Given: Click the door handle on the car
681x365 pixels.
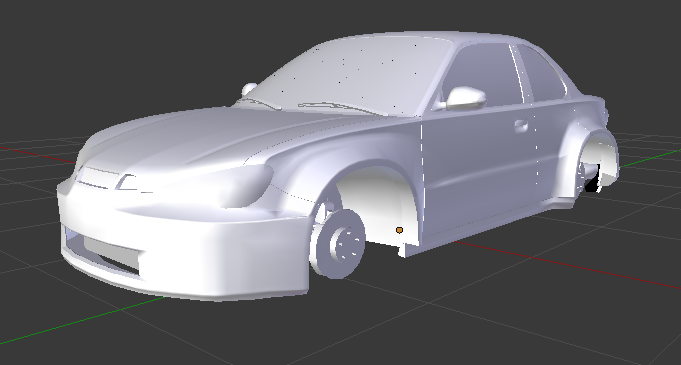Looking at the screenshot, I should 521,126.
